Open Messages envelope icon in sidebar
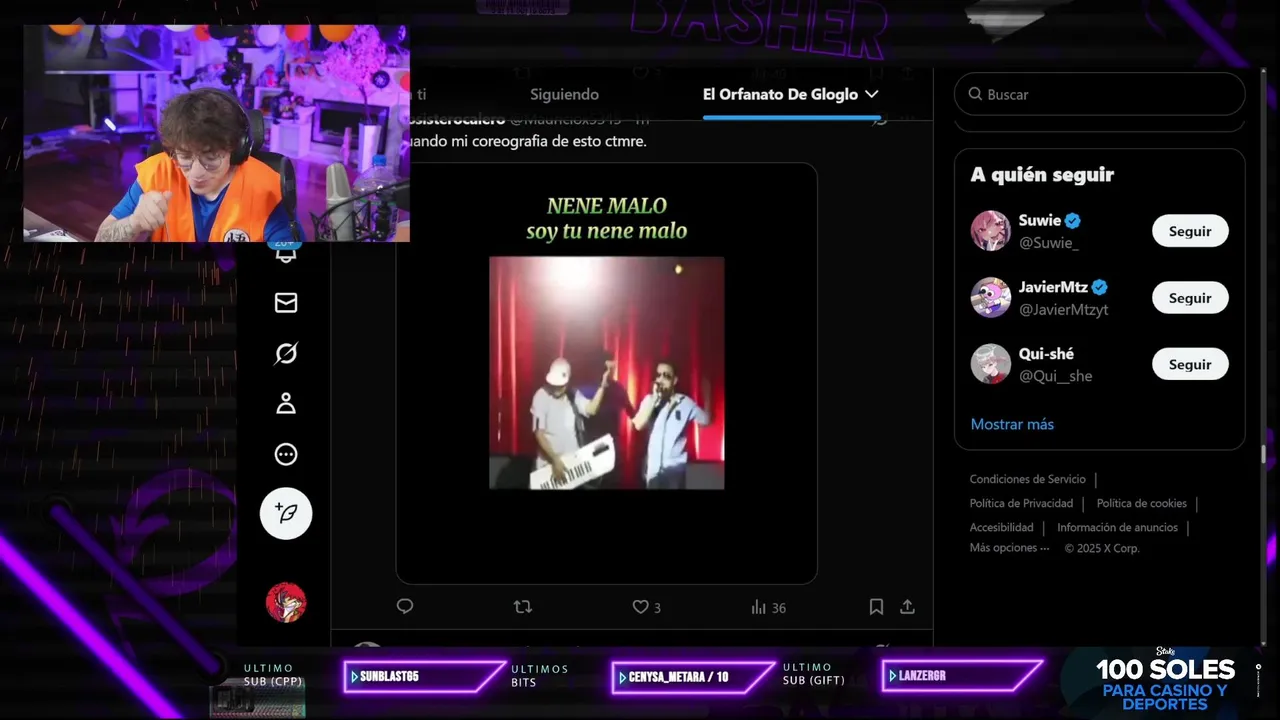This screenshot has height=720, width=1280. tap(286, 303)
